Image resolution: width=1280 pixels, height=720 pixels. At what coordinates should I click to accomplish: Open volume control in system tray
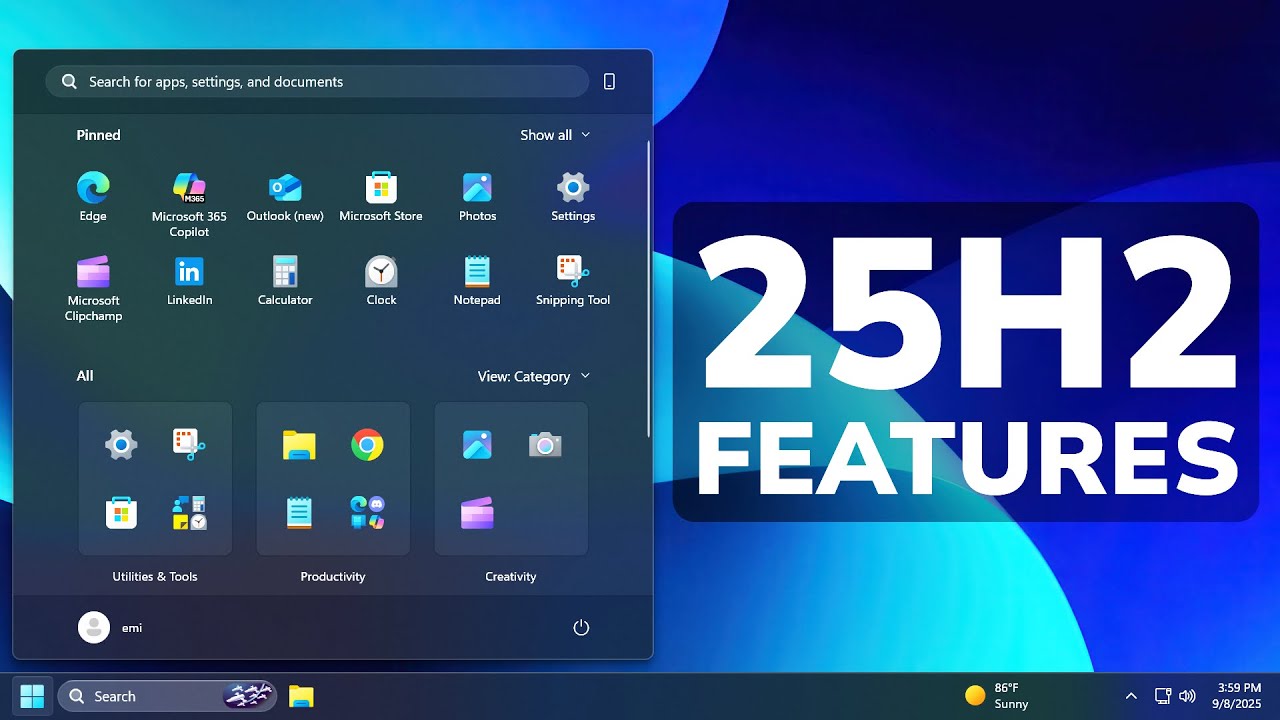[x=1187, y=696]
